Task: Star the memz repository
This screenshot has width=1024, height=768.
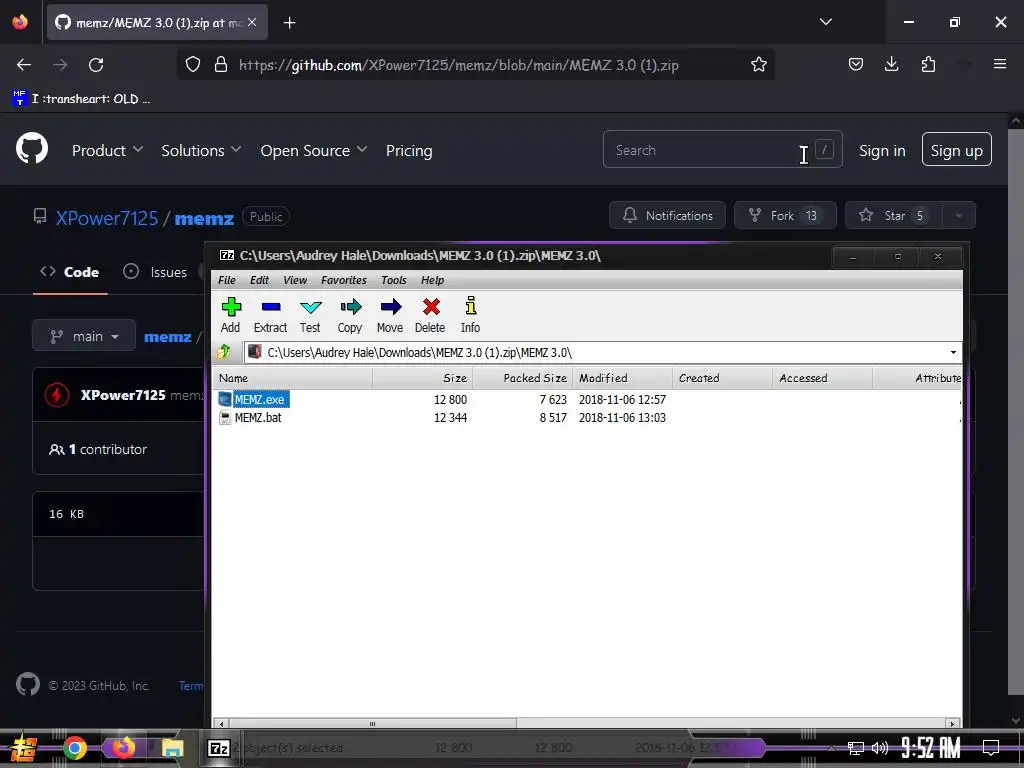Action: [x=893, y=216]
